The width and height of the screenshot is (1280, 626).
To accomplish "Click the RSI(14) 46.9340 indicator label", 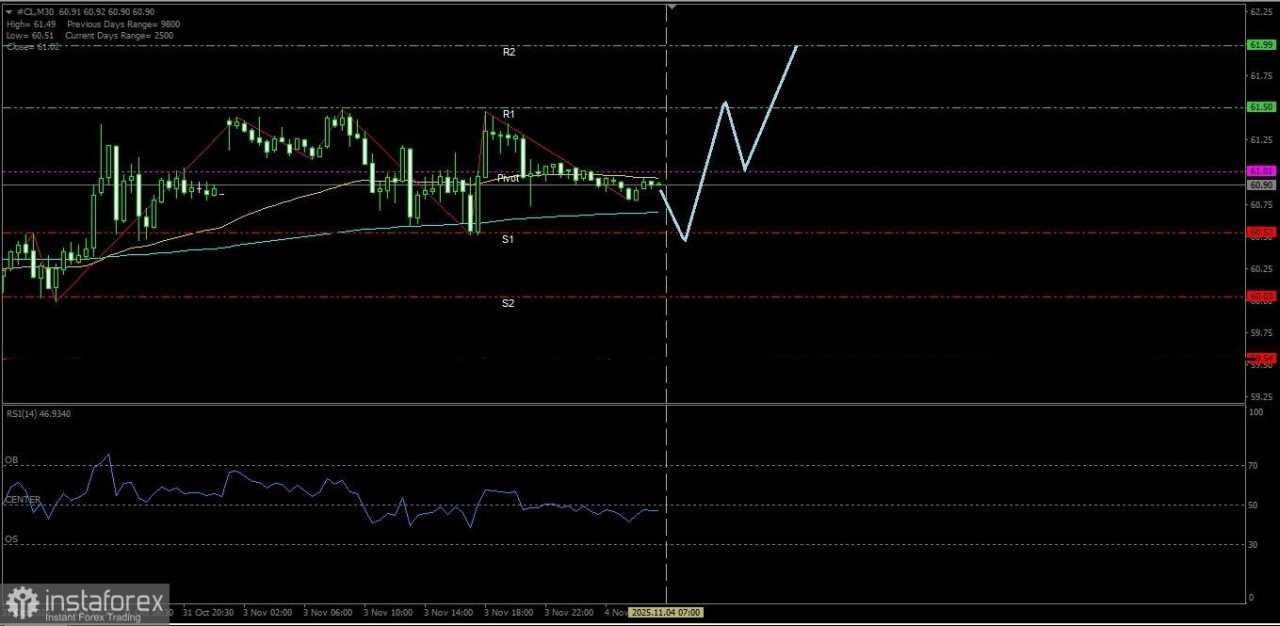I will (38, 413).
